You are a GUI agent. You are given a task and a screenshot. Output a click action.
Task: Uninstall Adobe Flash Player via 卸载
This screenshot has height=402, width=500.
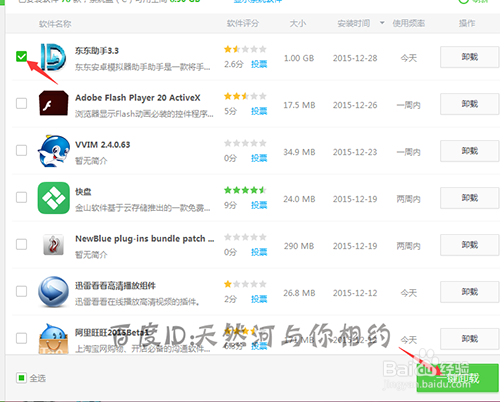[x=470, y=104]
